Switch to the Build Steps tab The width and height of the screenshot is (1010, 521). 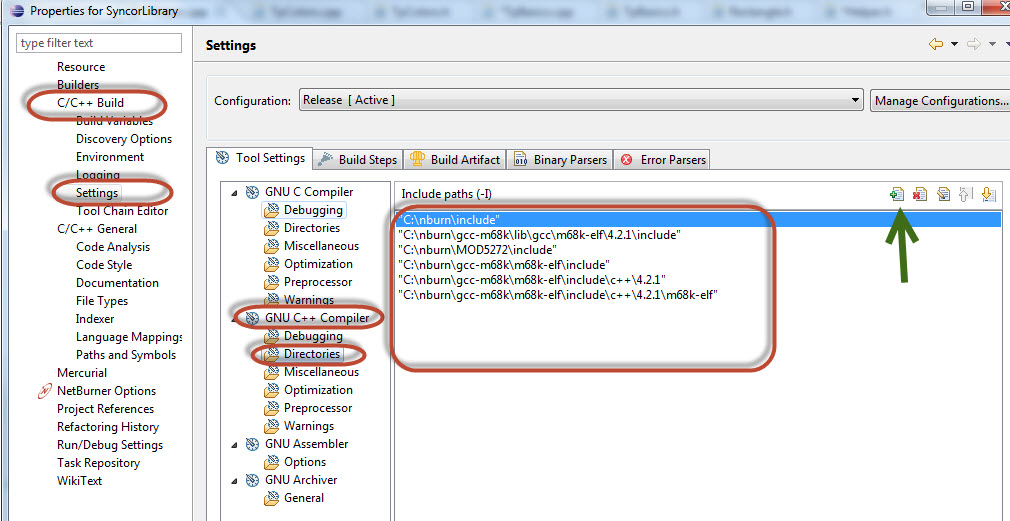(x=359, y=160)
